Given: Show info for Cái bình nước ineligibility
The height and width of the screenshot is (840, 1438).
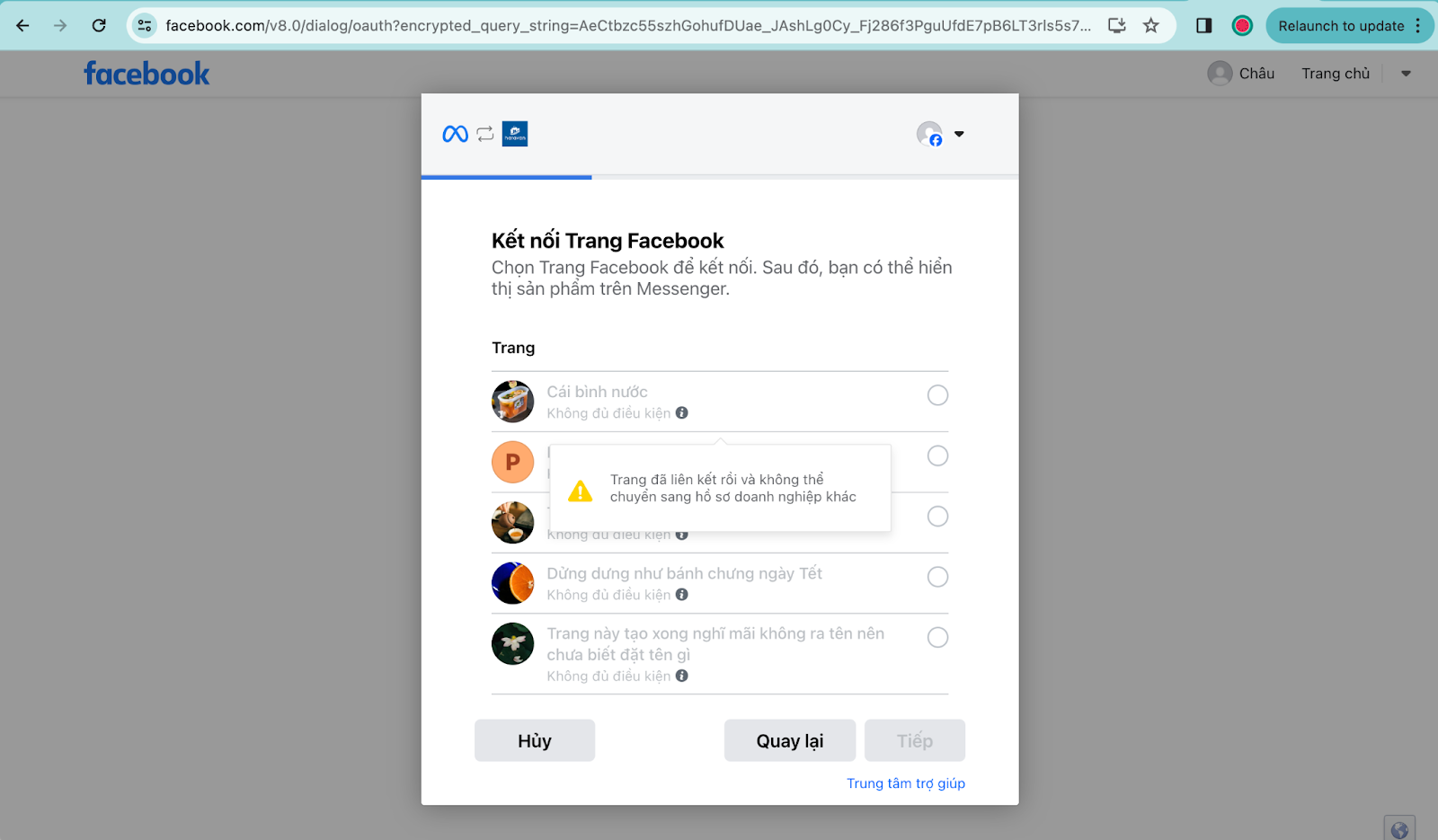Looking at the screenshot, I should 682,413.
